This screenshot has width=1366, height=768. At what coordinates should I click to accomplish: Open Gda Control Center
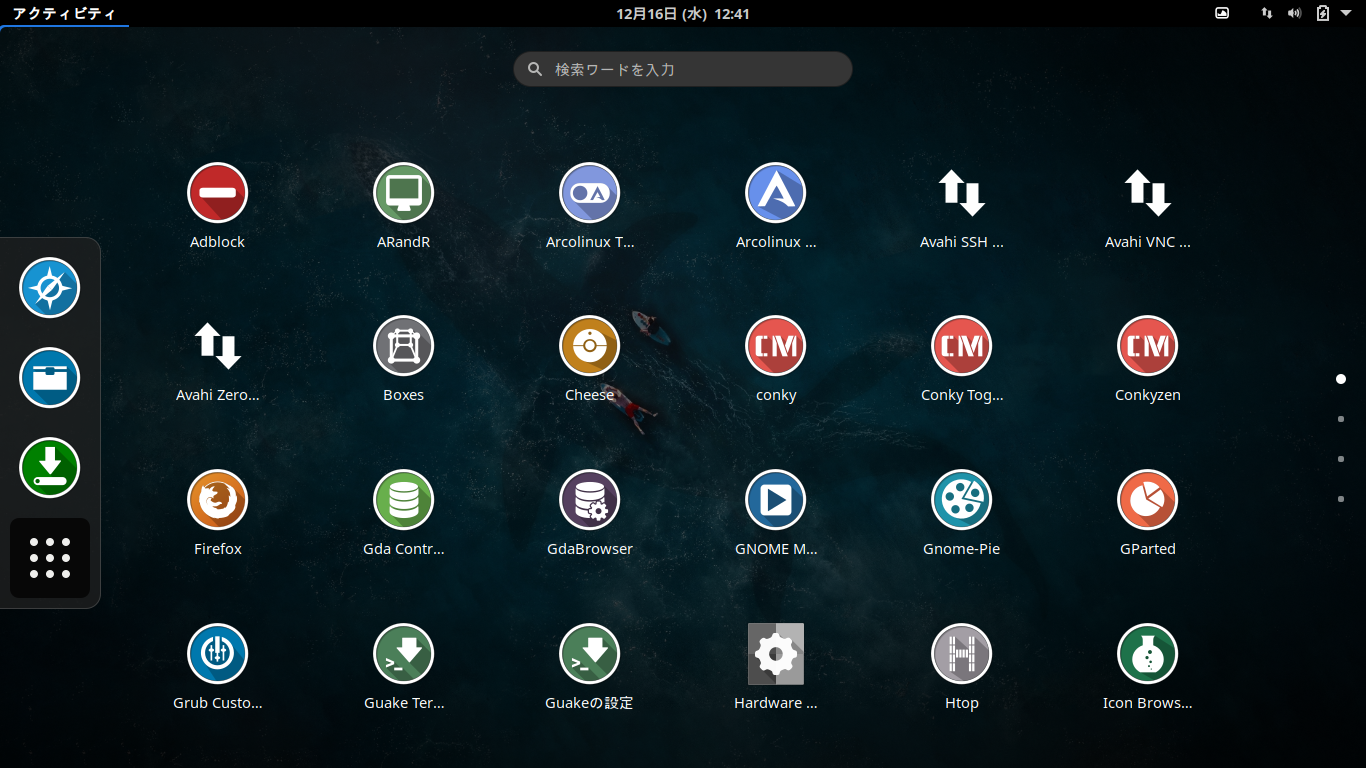pyautogui.click(x=403, y=500)
